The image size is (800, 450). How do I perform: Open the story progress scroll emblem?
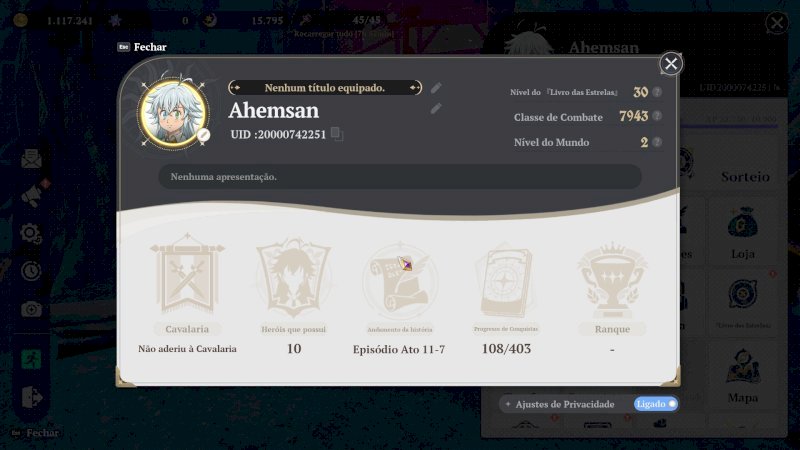[400, 280]
